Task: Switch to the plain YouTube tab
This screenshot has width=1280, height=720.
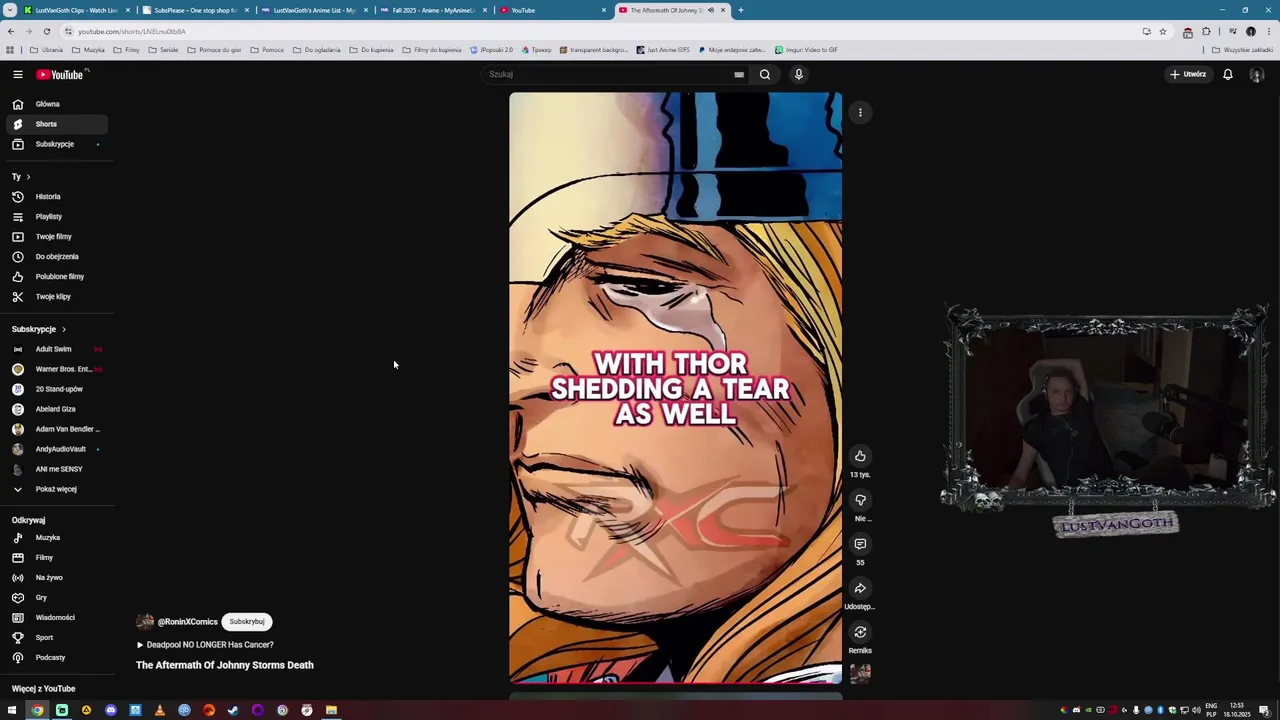Action: 552,10
